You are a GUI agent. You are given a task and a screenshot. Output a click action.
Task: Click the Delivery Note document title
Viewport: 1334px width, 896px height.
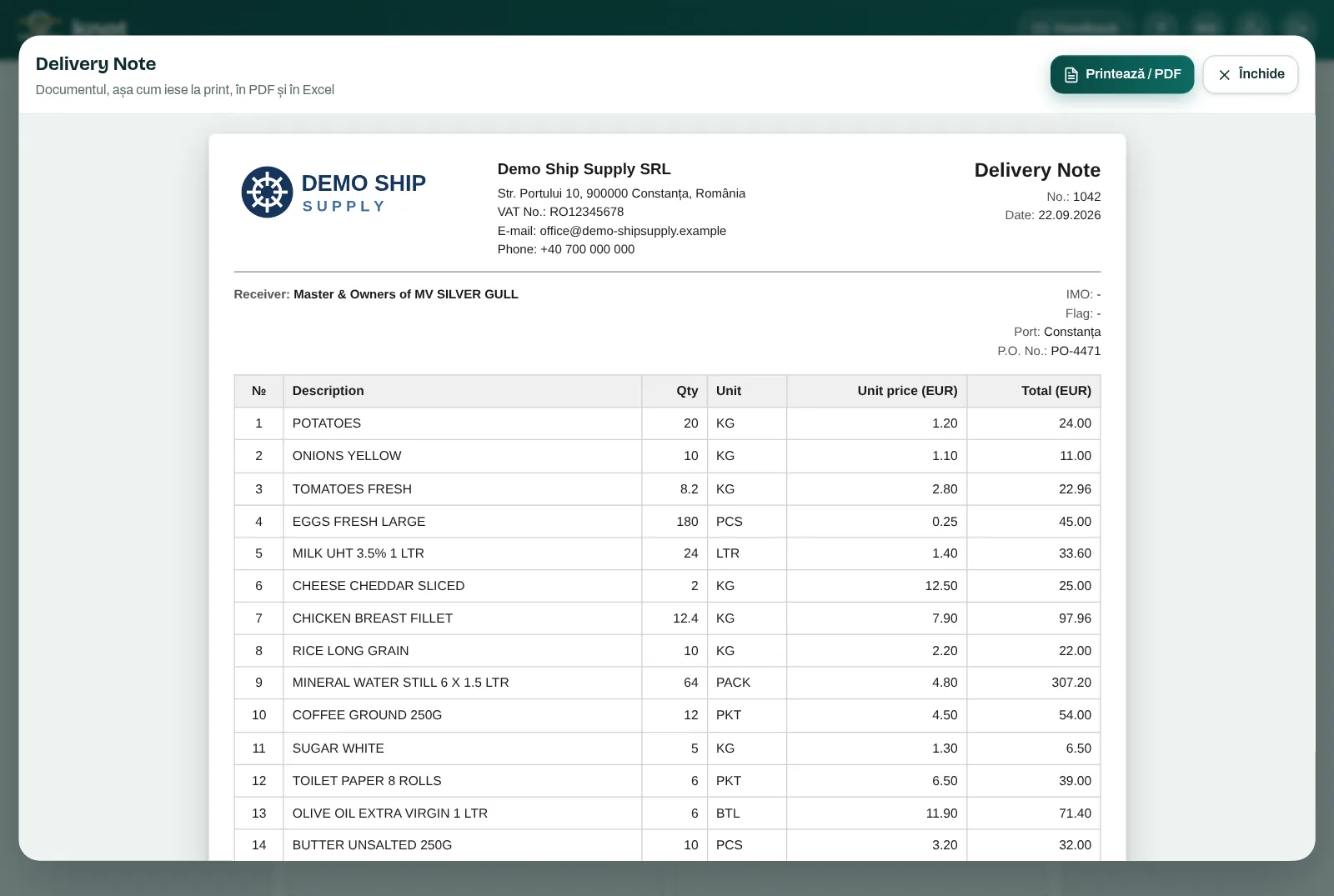tap(1037, 170)
